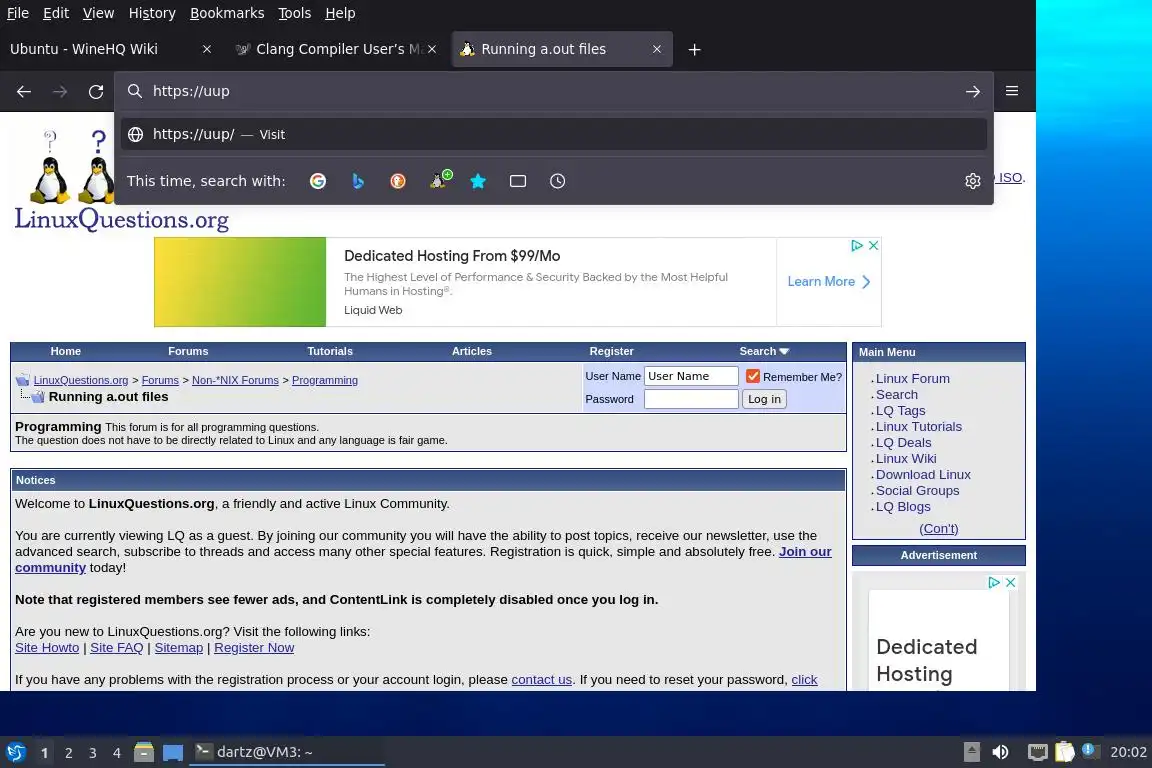The width and height of the screenshot is (1152, 768).
Task: Expand the Search dropdown in navbar
Action: point(764,351)
